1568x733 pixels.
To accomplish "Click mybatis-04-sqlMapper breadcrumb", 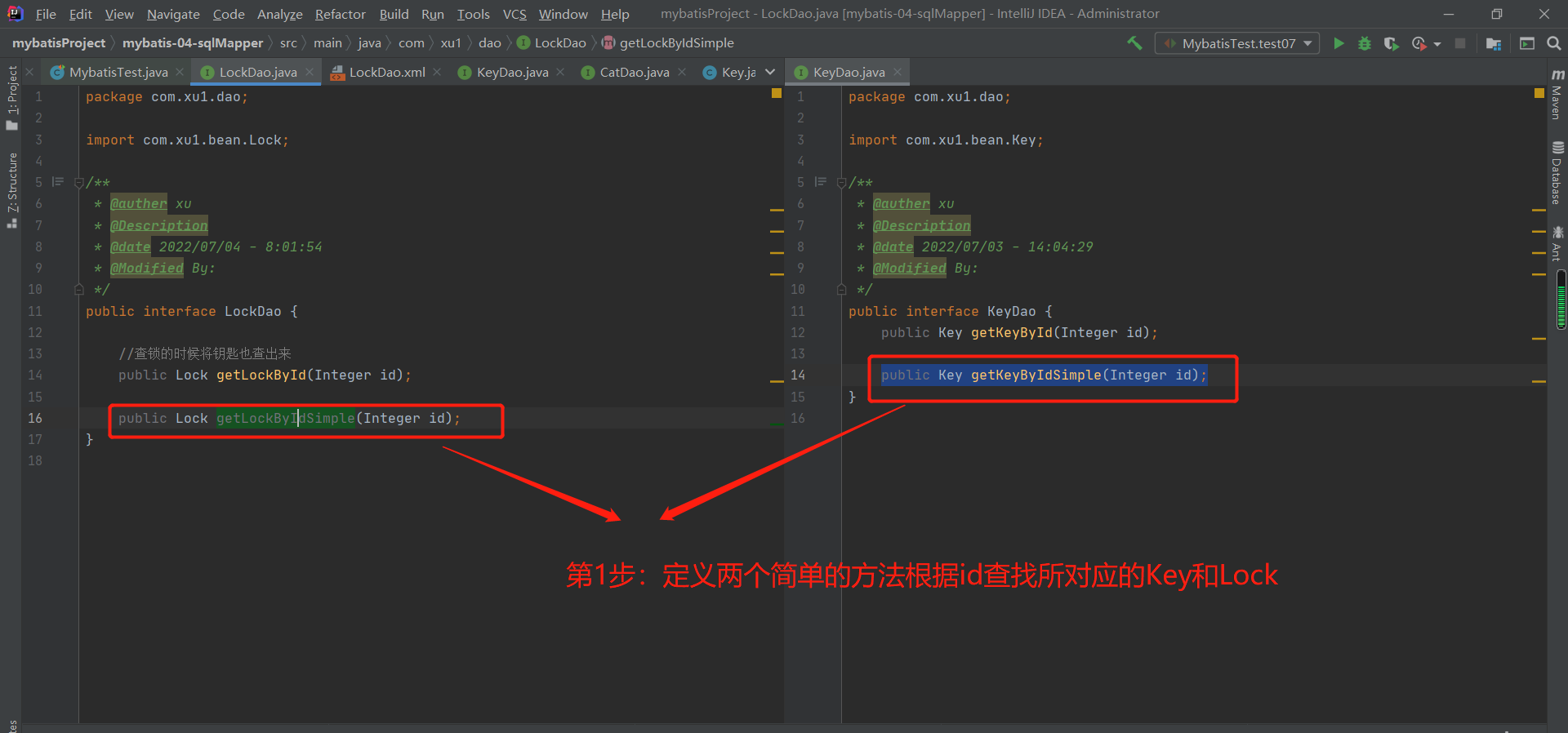I will click(x=193, y=43).
